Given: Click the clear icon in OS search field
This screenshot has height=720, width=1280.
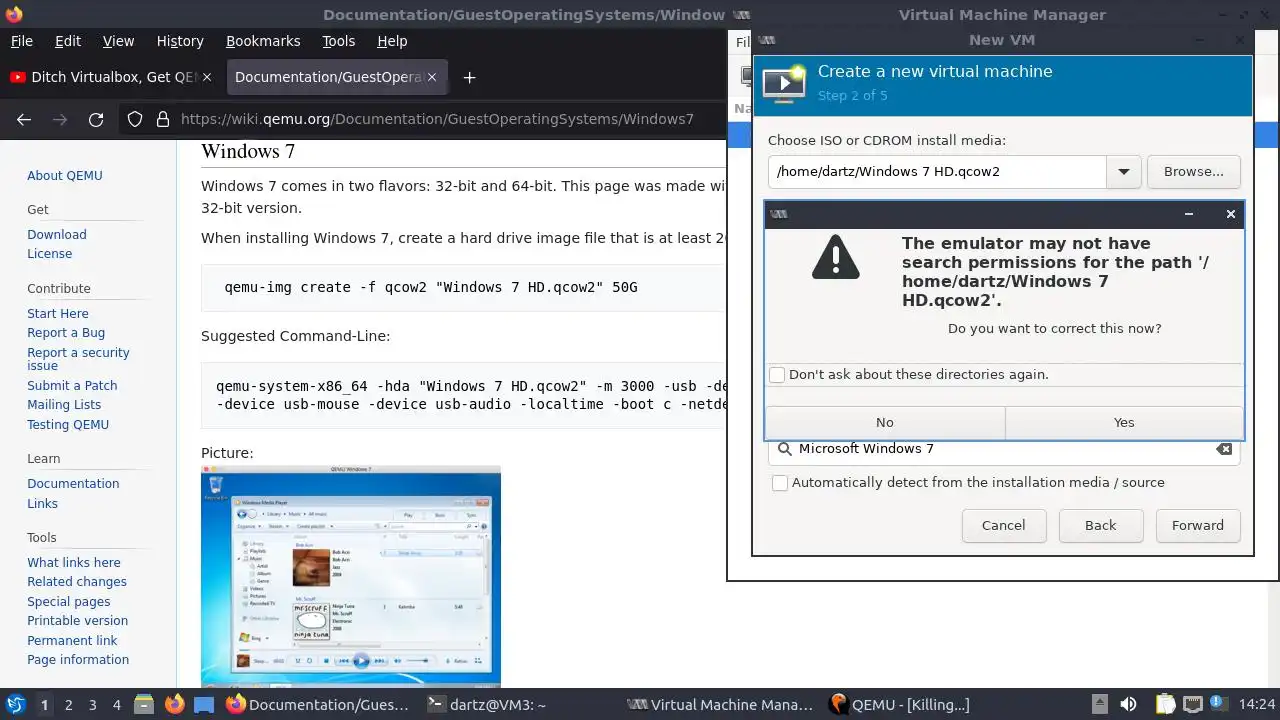Looking at the screenshot, I should (1224, 449).
